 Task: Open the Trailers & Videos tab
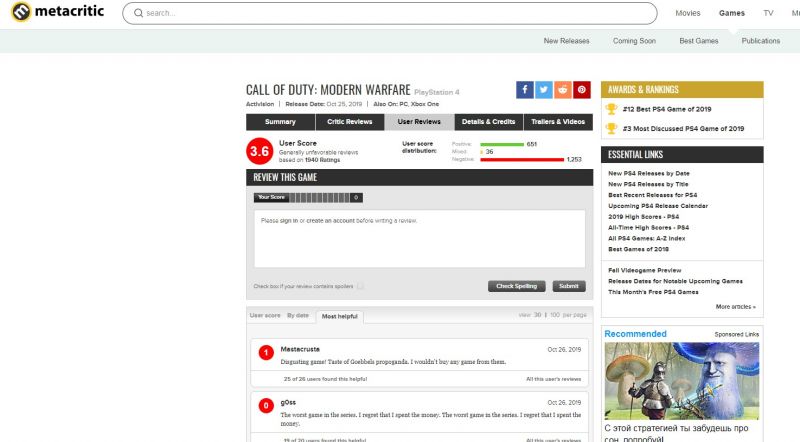point(558,122)
